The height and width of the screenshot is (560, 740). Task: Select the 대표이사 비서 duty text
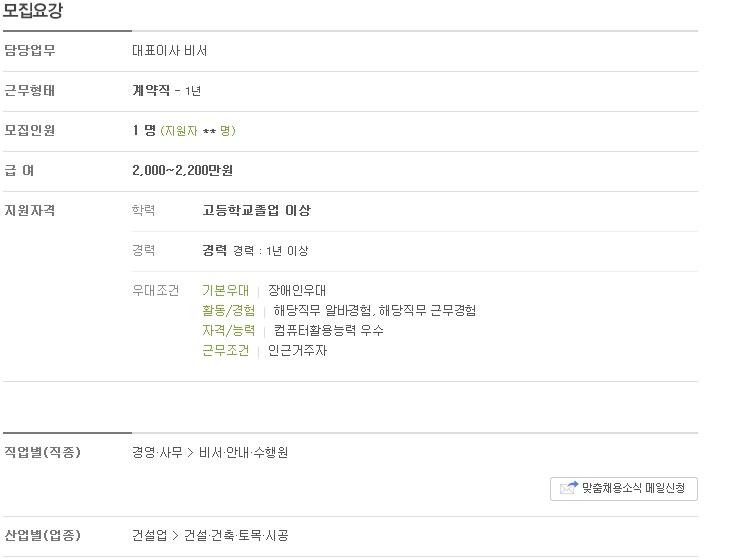[x=169, y=50]
